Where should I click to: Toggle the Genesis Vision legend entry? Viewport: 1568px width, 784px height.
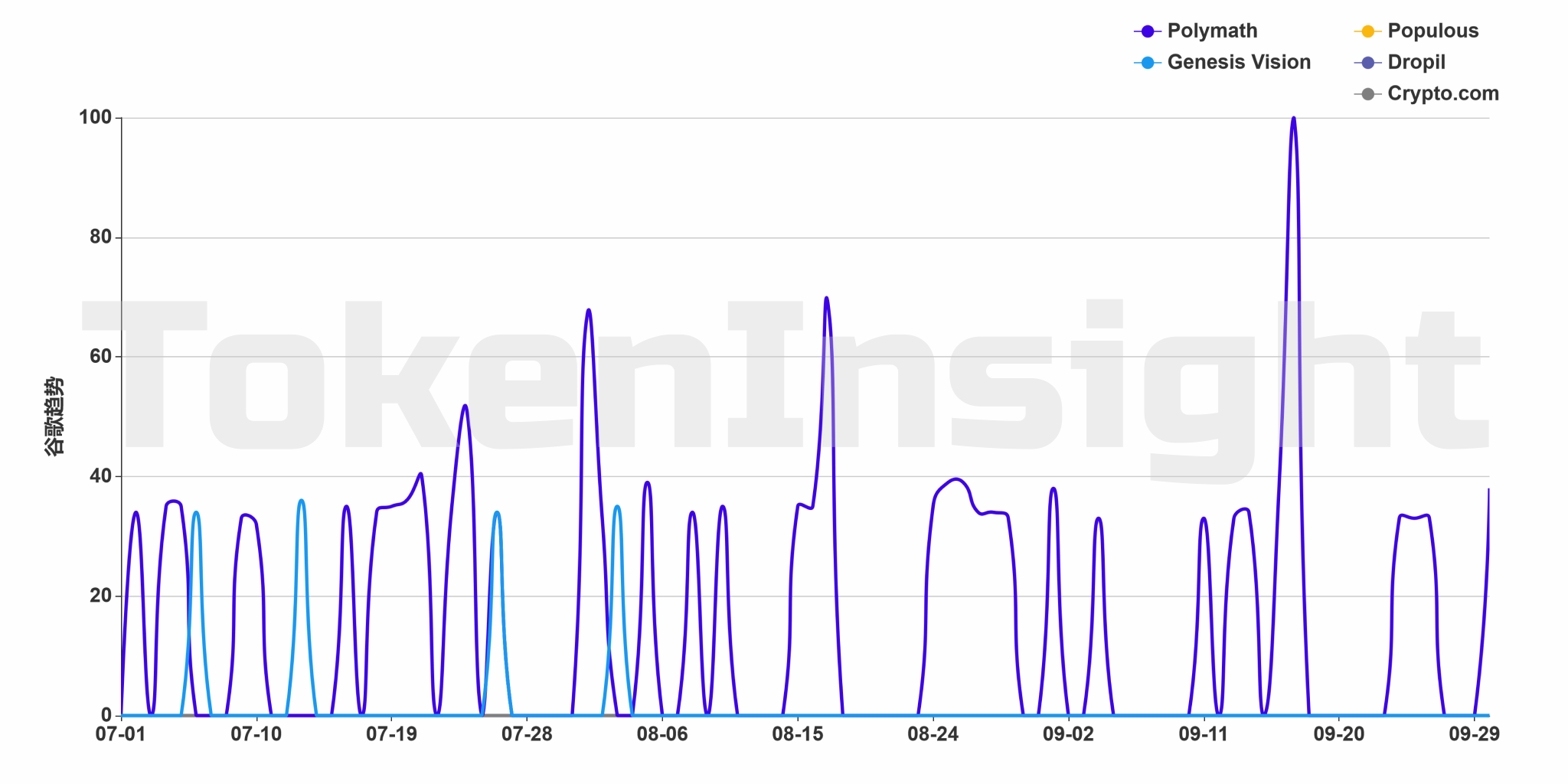point(1222,63)
